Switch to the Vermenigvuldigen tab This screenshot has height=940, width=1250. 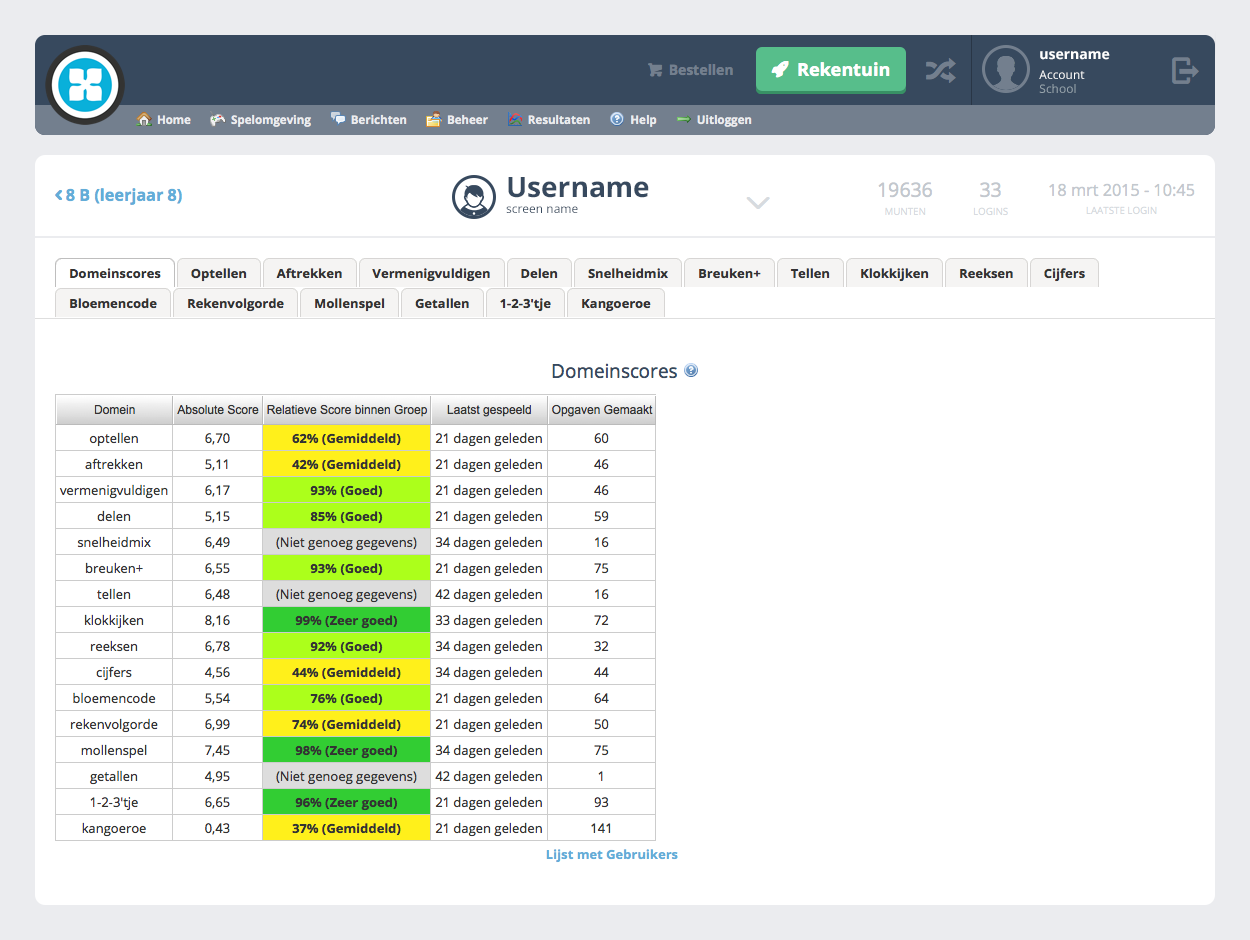[x=431, y=273]
